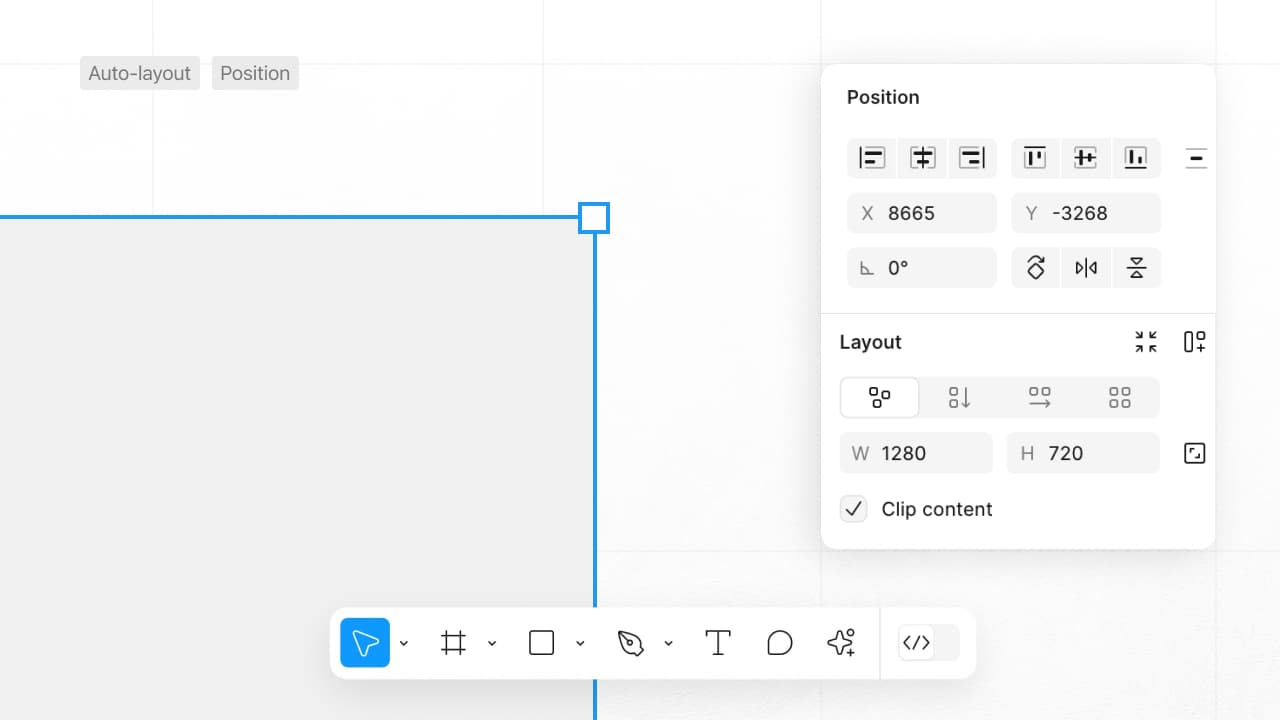This screenshot has height=720, width=1280.
Task: Open the AI actions tool
Action: click(841, 643)
